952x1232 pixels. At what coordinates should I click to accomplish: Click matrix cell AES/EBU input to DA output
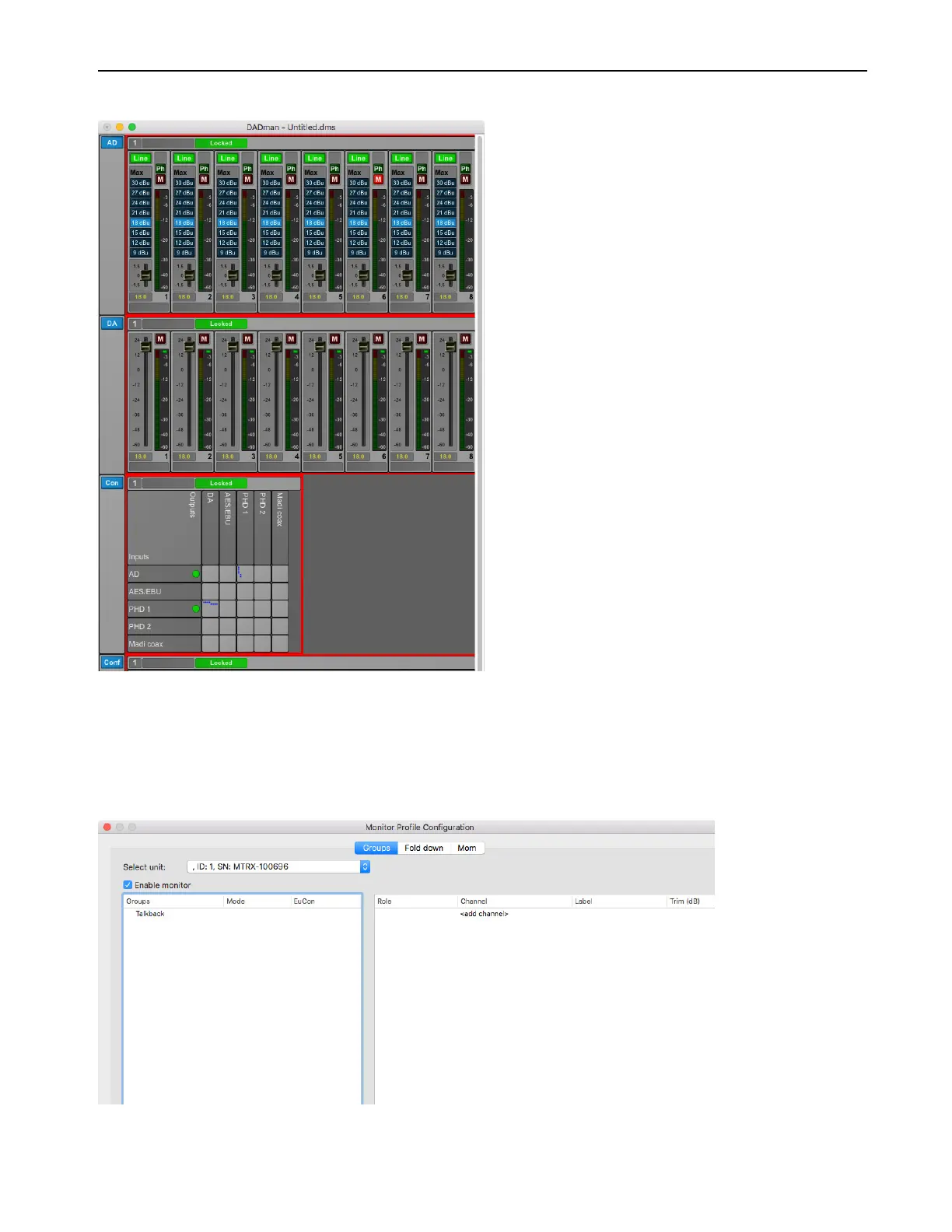click(210, 591)
